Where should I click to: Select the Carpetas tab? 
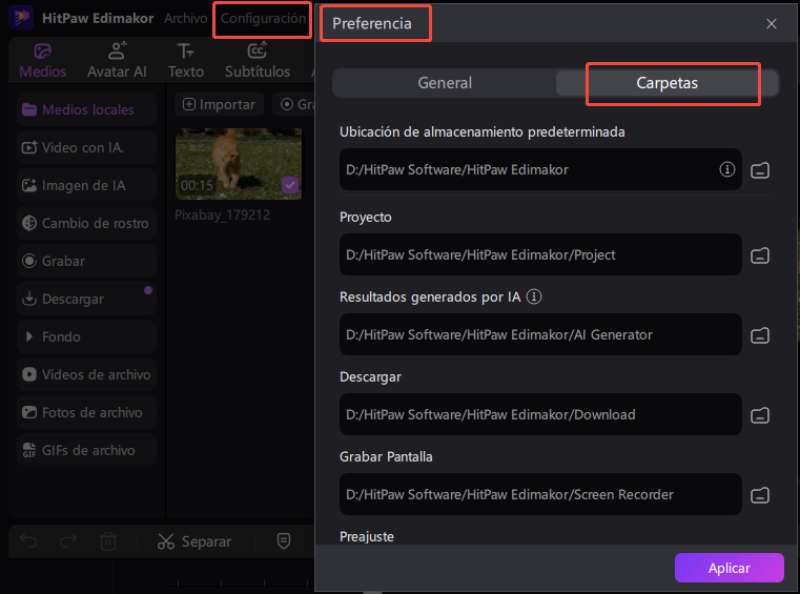pyautogui.click(x=667, y=84)
